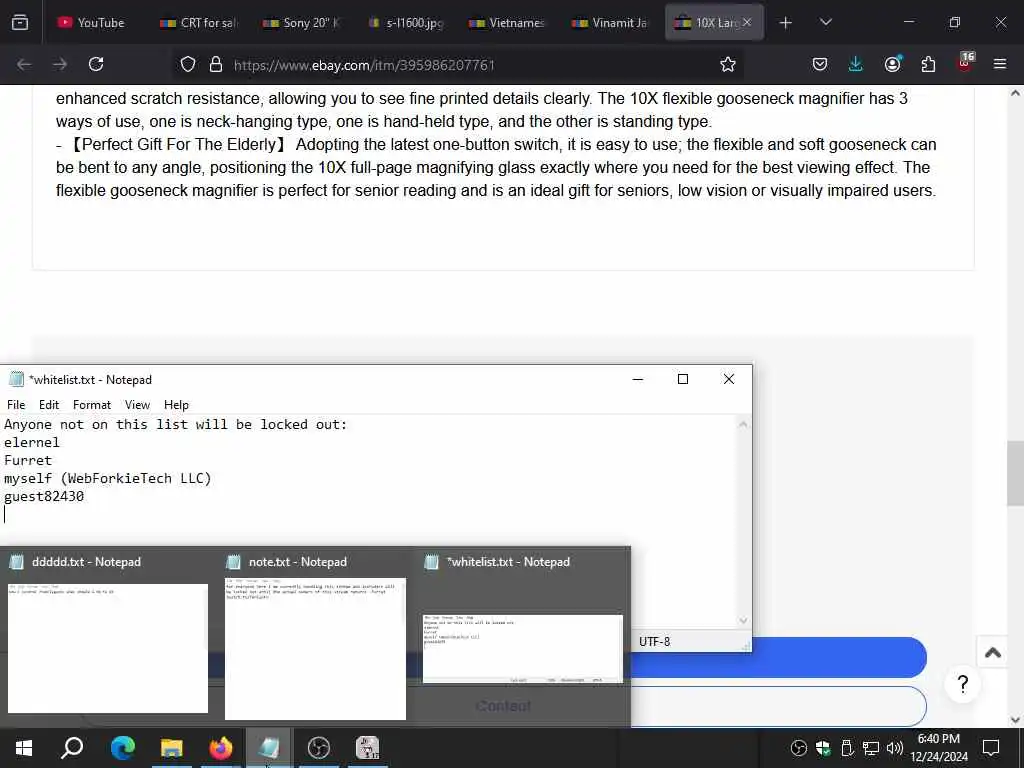Image resolution: width=1024 pixels, height=768 pixels.
Task: Open OBS tray icon
Action: point(798,748)
